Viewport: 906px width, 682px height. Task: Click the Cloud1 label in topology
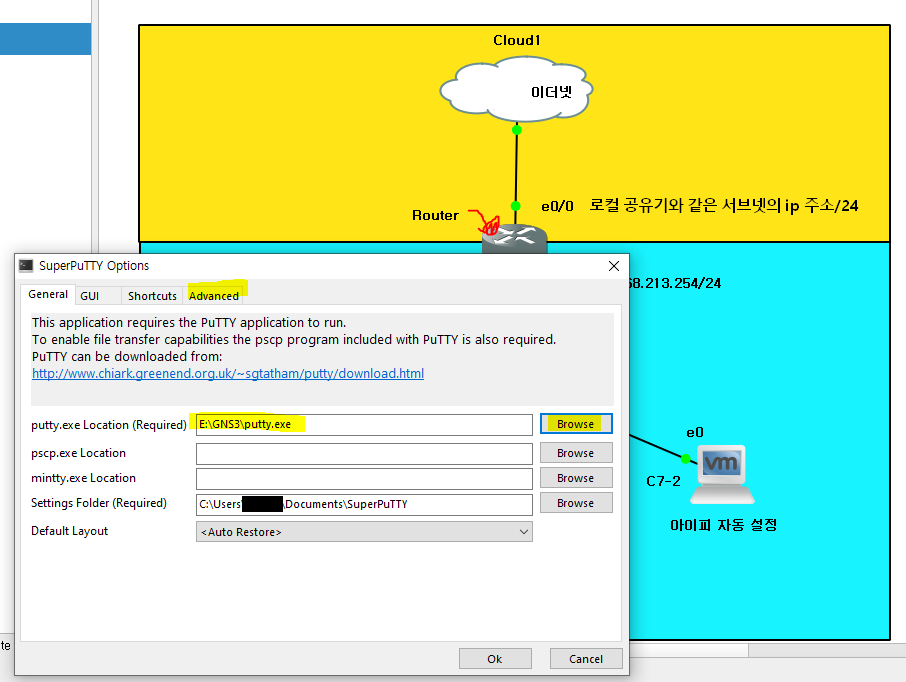coord(517,40)
